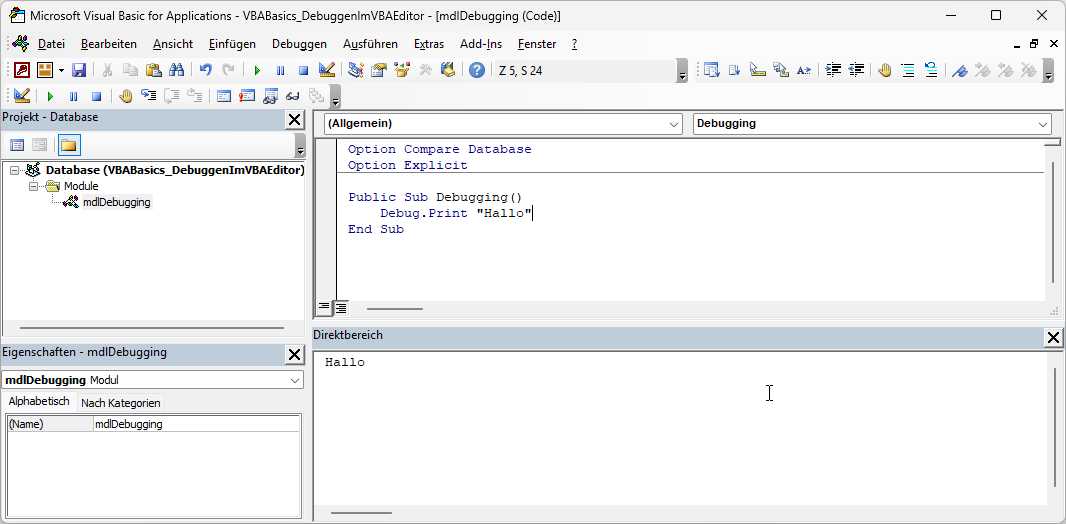
Task: Toggle folders view in Project panel
Action: tap(68, 145)
